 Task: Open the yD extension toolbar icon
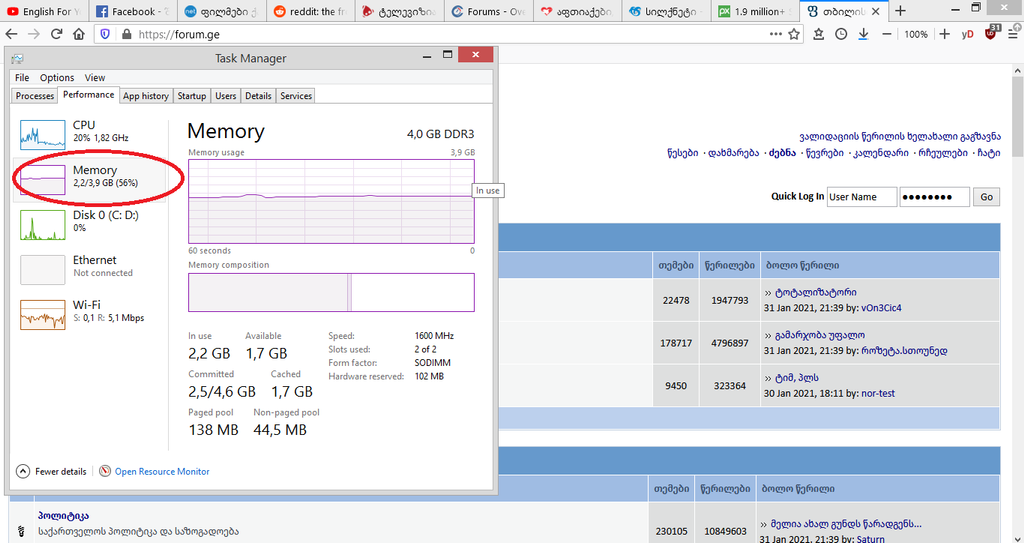point(968,33)
